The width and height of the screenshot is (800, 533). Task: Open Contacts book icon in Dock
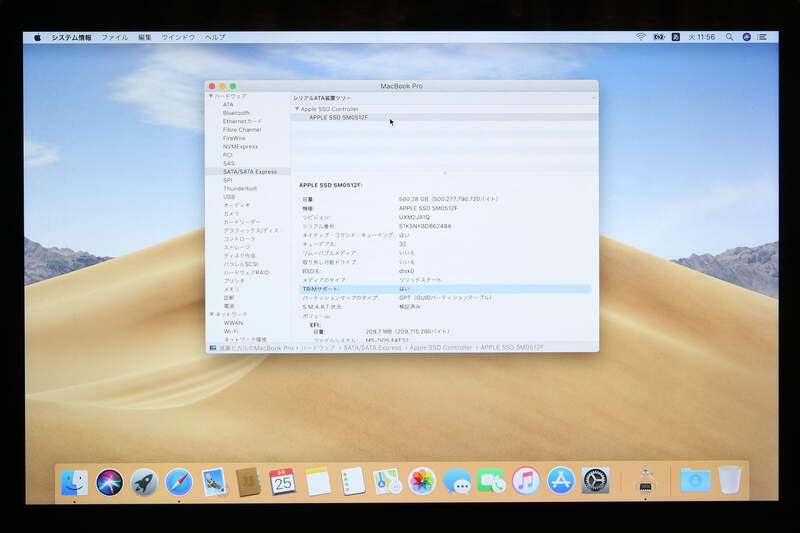point(248,482)
